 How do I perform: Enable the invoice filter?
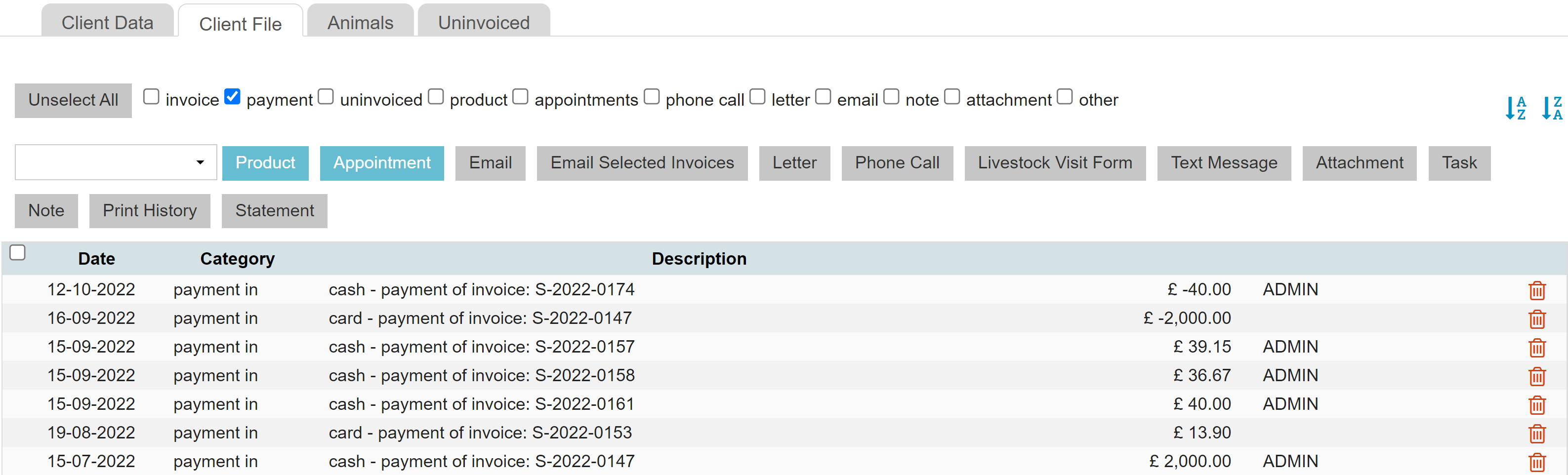pyautogui.click(x=152, y=95)
